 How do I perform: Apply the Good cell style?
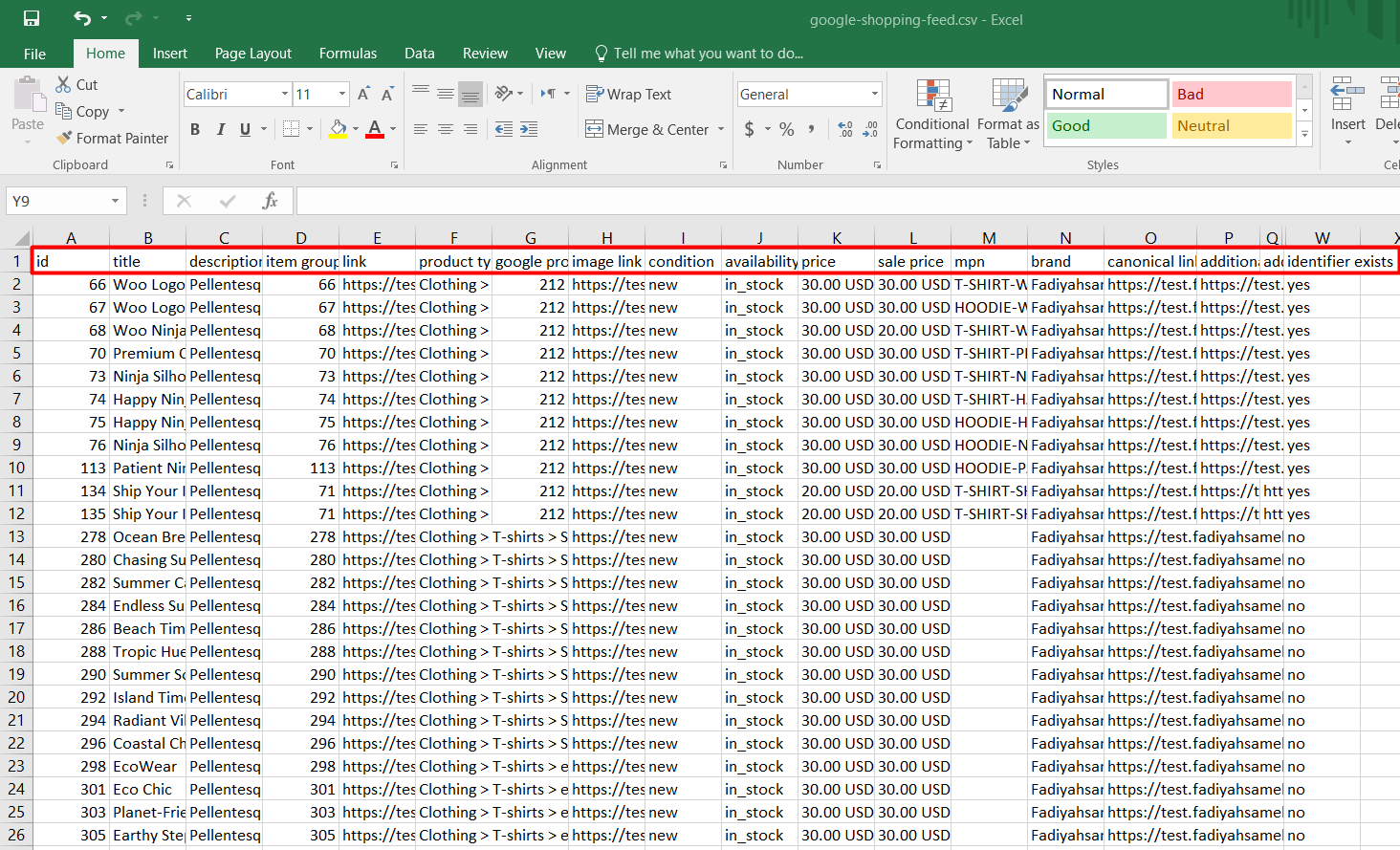[1106, 125]
